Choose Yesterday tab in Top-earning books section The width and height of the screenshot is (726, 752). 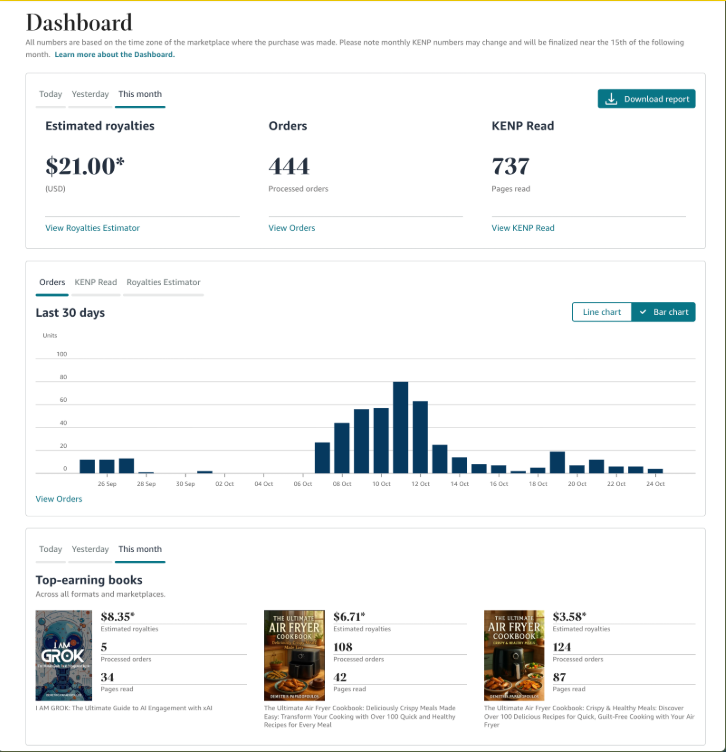coord(90,549)
